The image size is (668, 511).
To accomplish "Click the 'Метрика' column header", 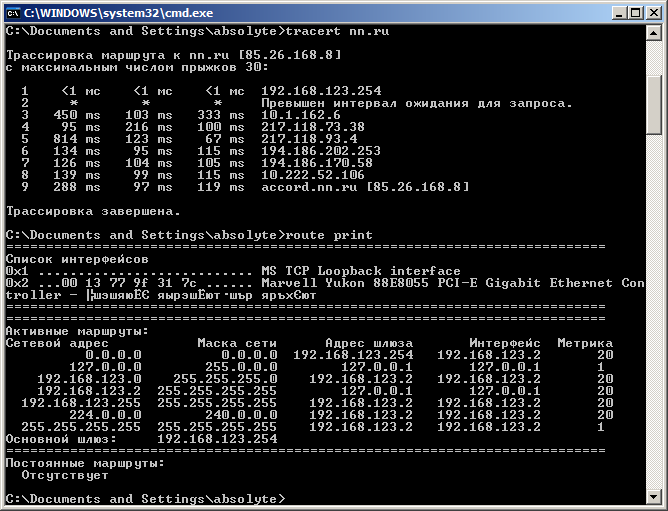I will pos(585,343).
